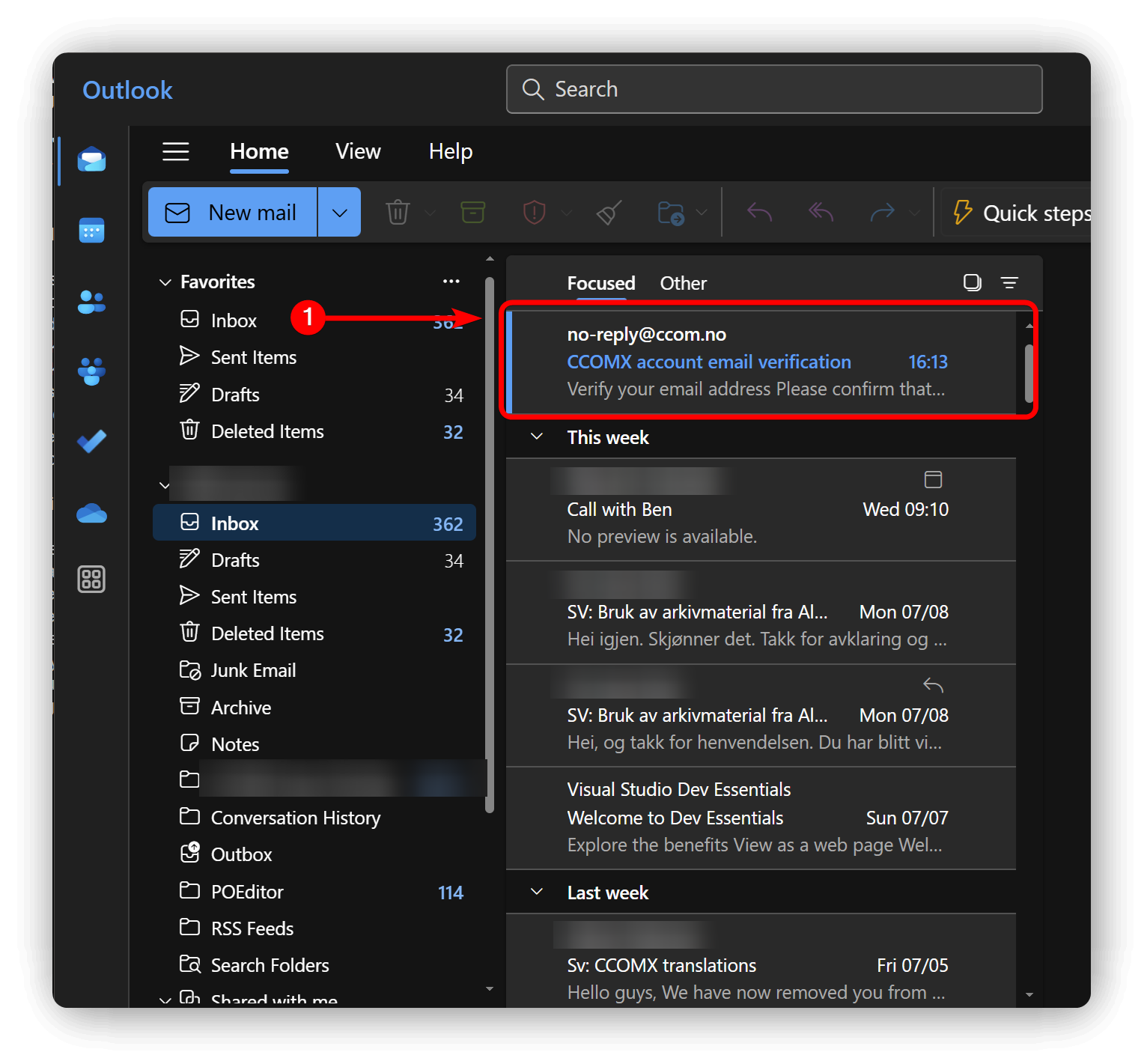
Task: Click the Outlook title link
Action: (x=127, y=90)
